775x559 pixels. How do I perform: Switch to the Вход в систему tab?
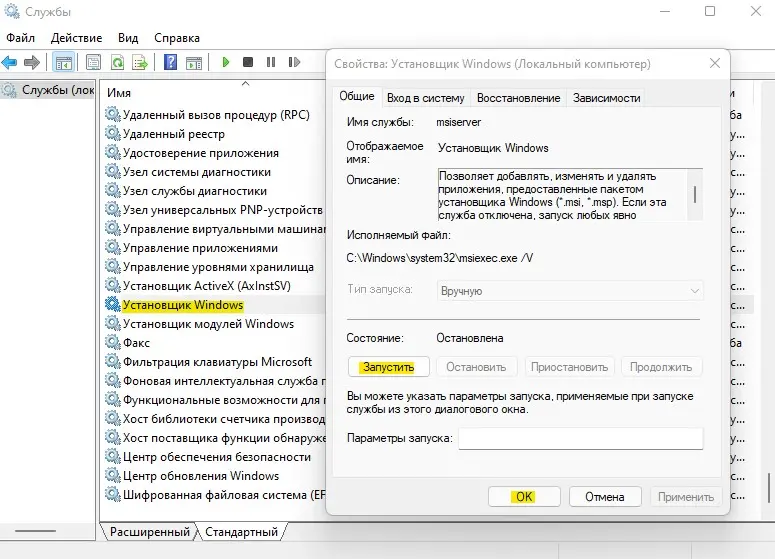[425, 98]
